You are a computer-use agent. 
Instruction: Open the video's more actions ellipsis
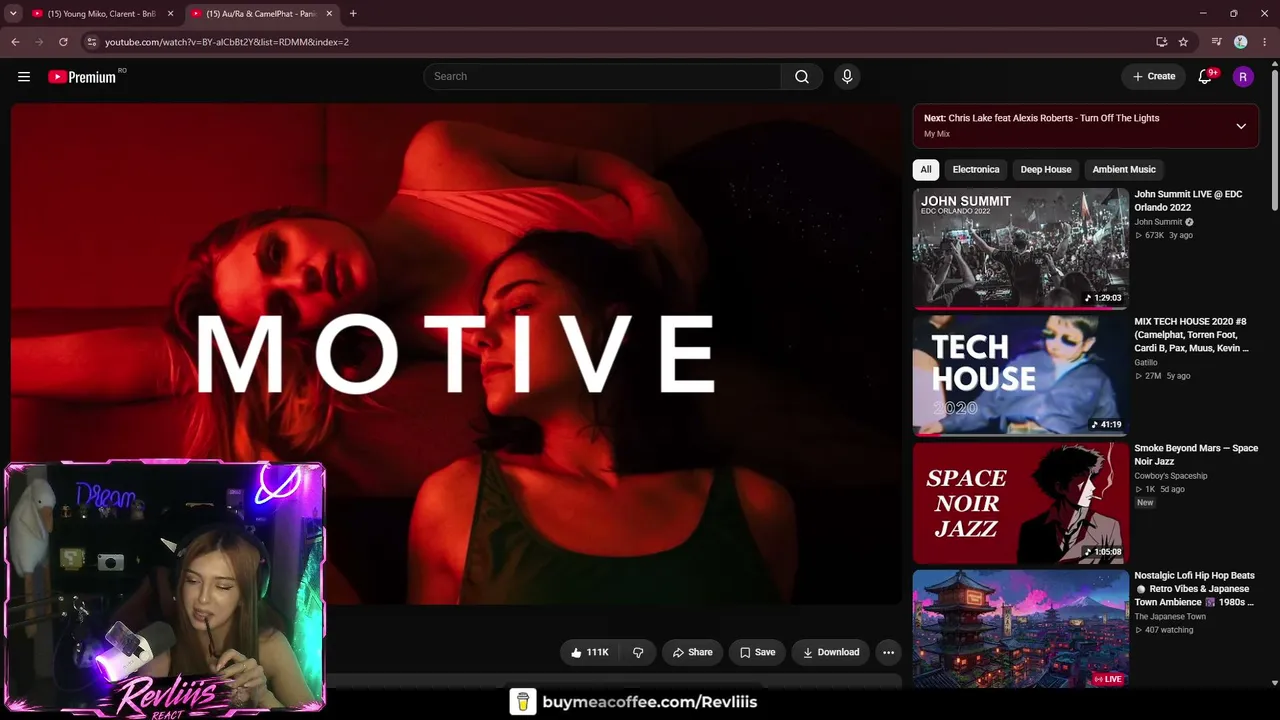tap(888, 652)
